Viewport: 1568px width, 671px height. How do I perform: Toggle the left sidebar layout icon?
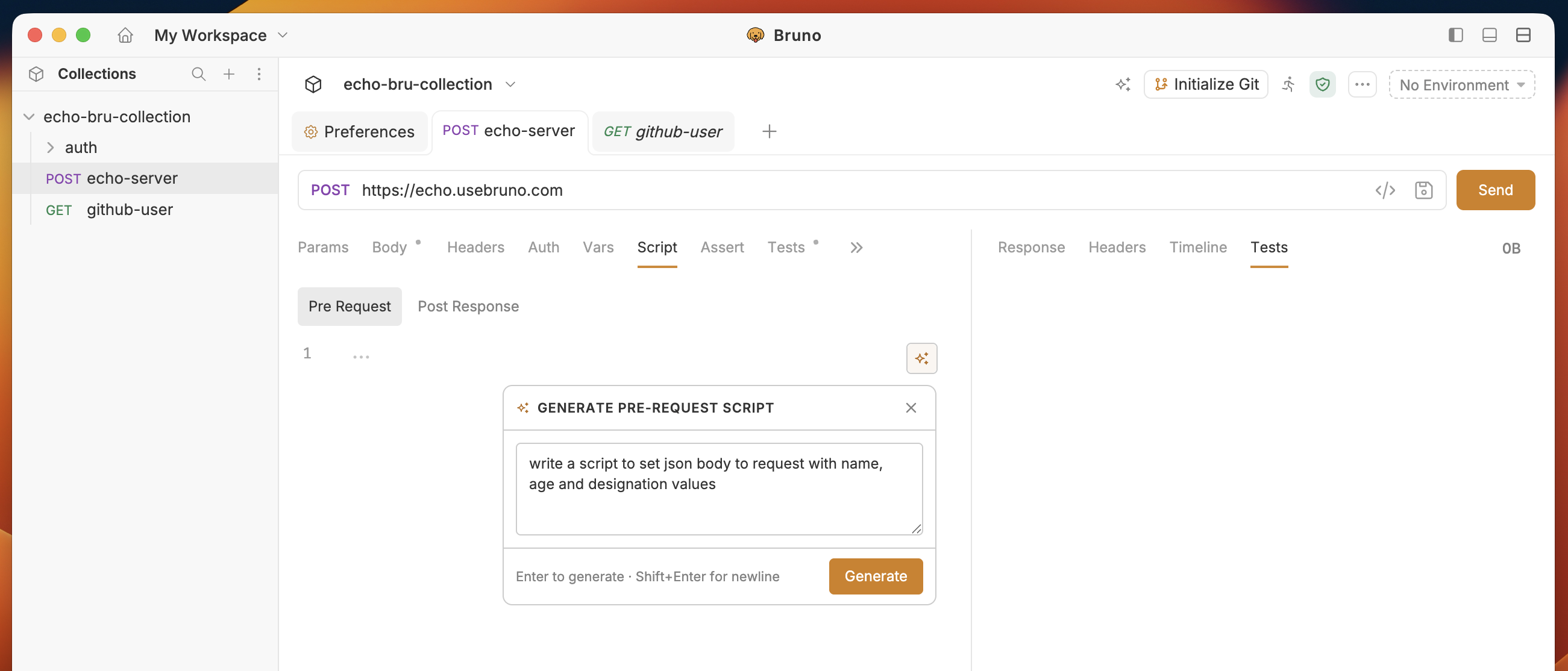(x=1455, y=36)
